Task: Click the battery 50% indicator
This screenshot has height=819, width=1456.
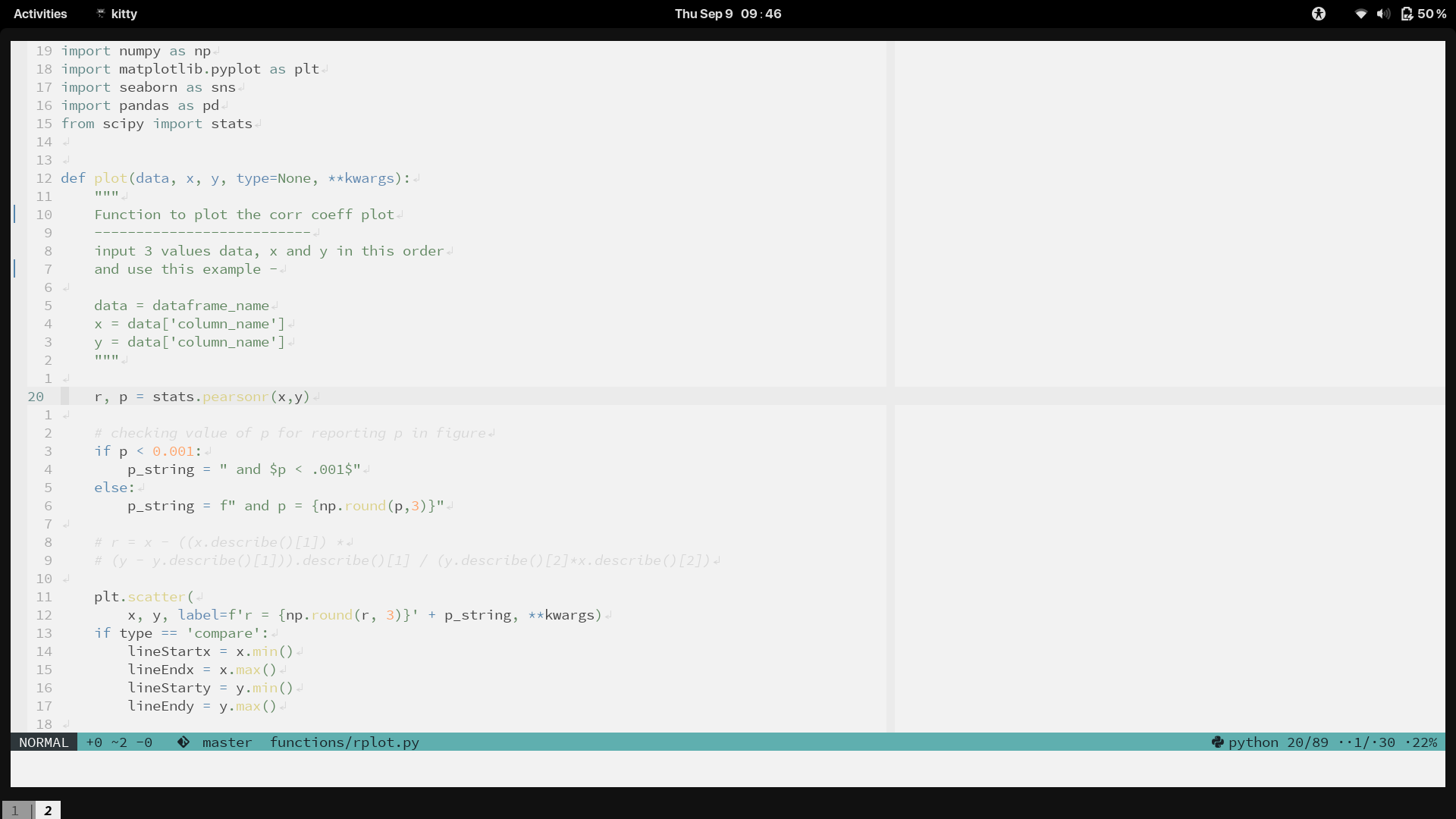Action: click(x=1424, y=14)
